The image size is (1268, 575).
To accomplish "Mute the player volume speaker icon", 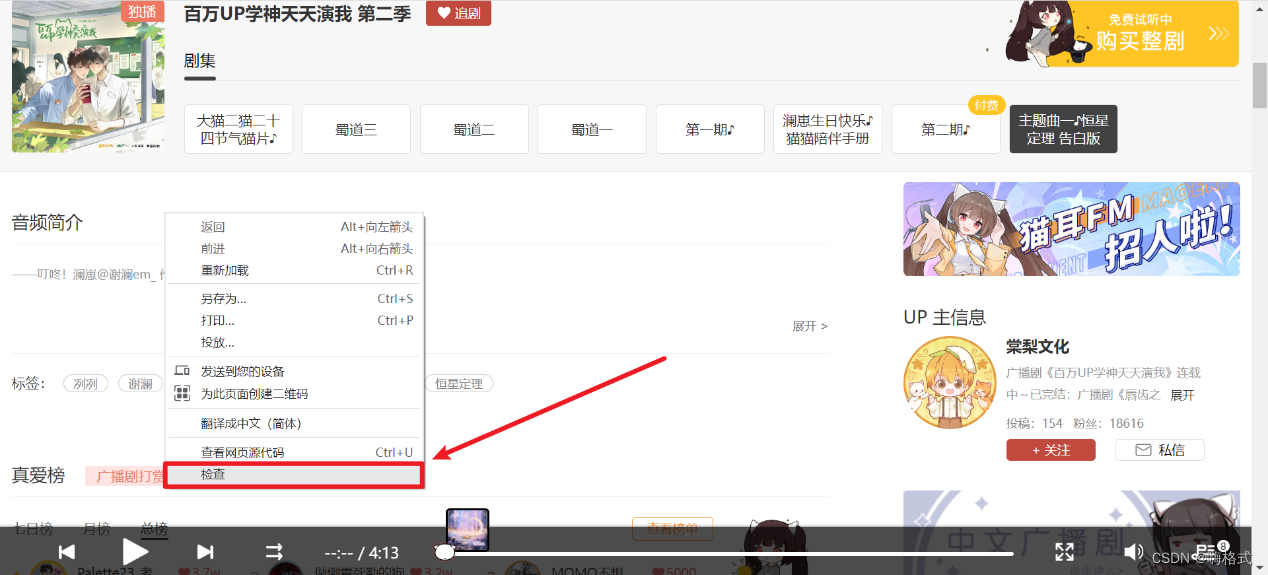I will (1134, 552).
